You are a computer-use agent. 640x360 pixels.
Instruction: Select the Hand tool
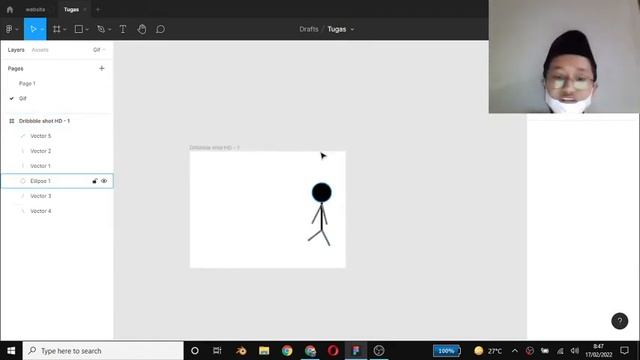pos(142,29)
